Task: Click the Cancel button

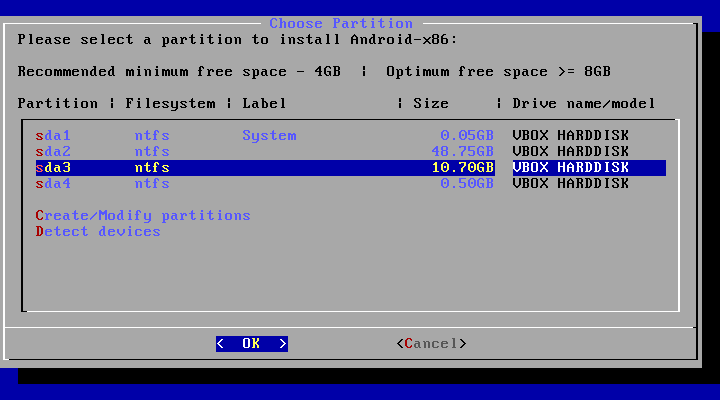Action: pos(431,344)
